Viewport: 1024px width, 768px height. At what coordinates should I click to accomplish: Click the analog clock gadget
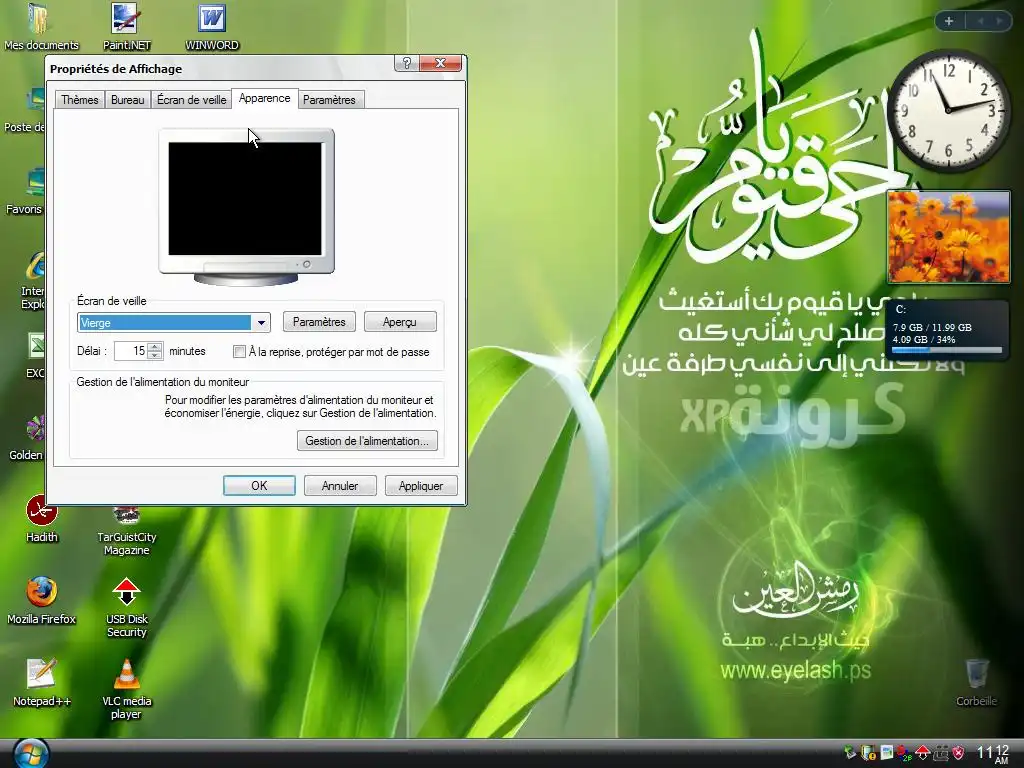[947, 110]
